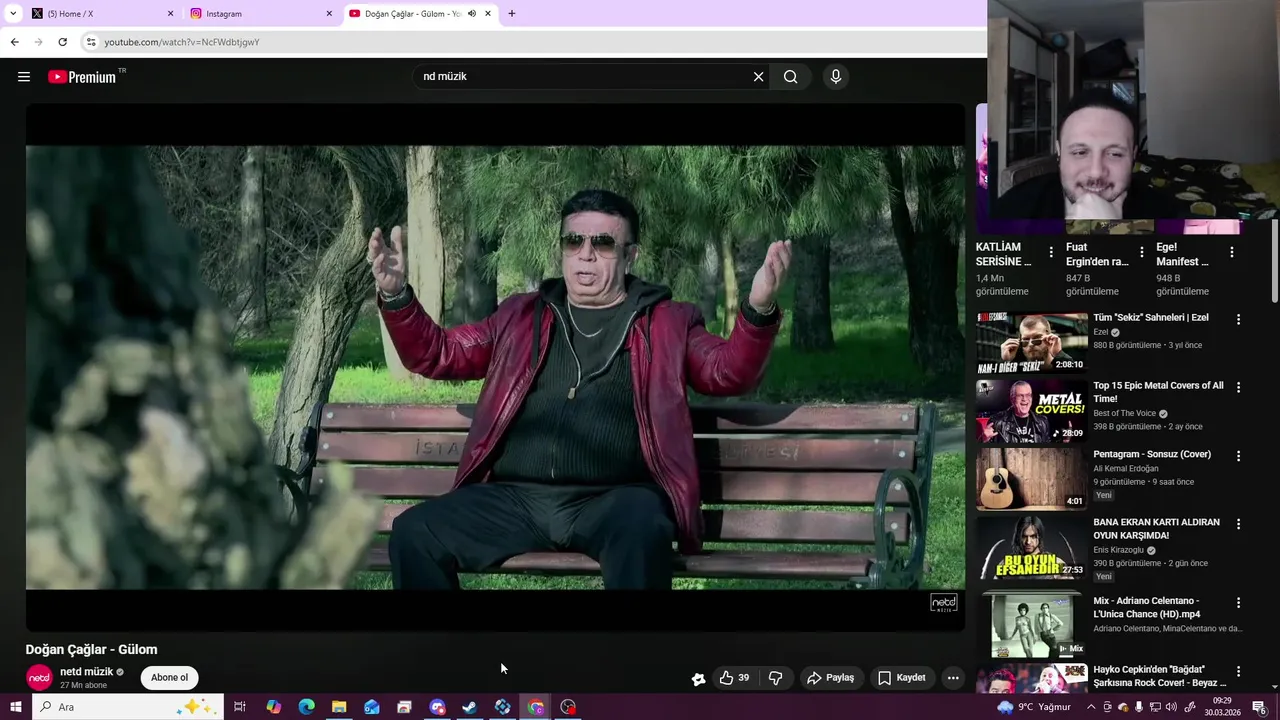1280x720 pixels.
Task: Switch to the Instagram tab
Action: pyautogui.click(x=262, y=14)
